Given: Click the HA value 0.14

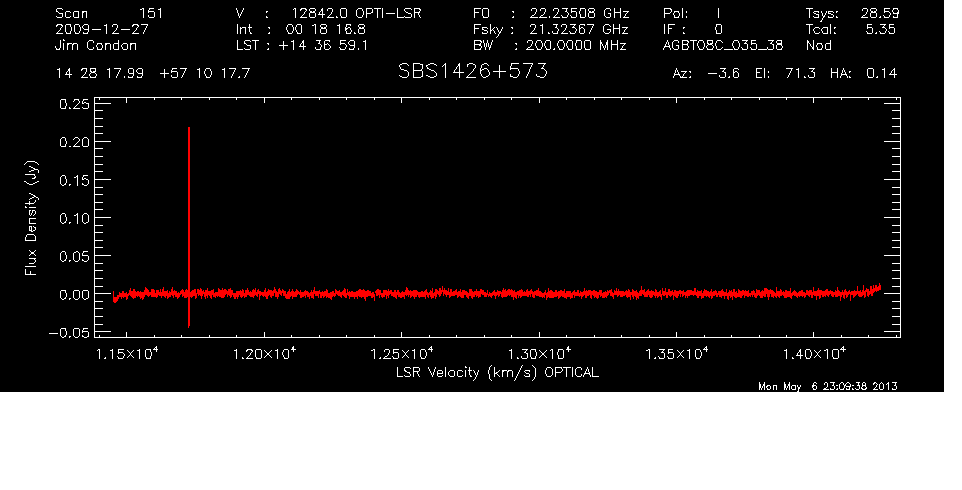Looking at the screenshot, I should tap(882, 74).
